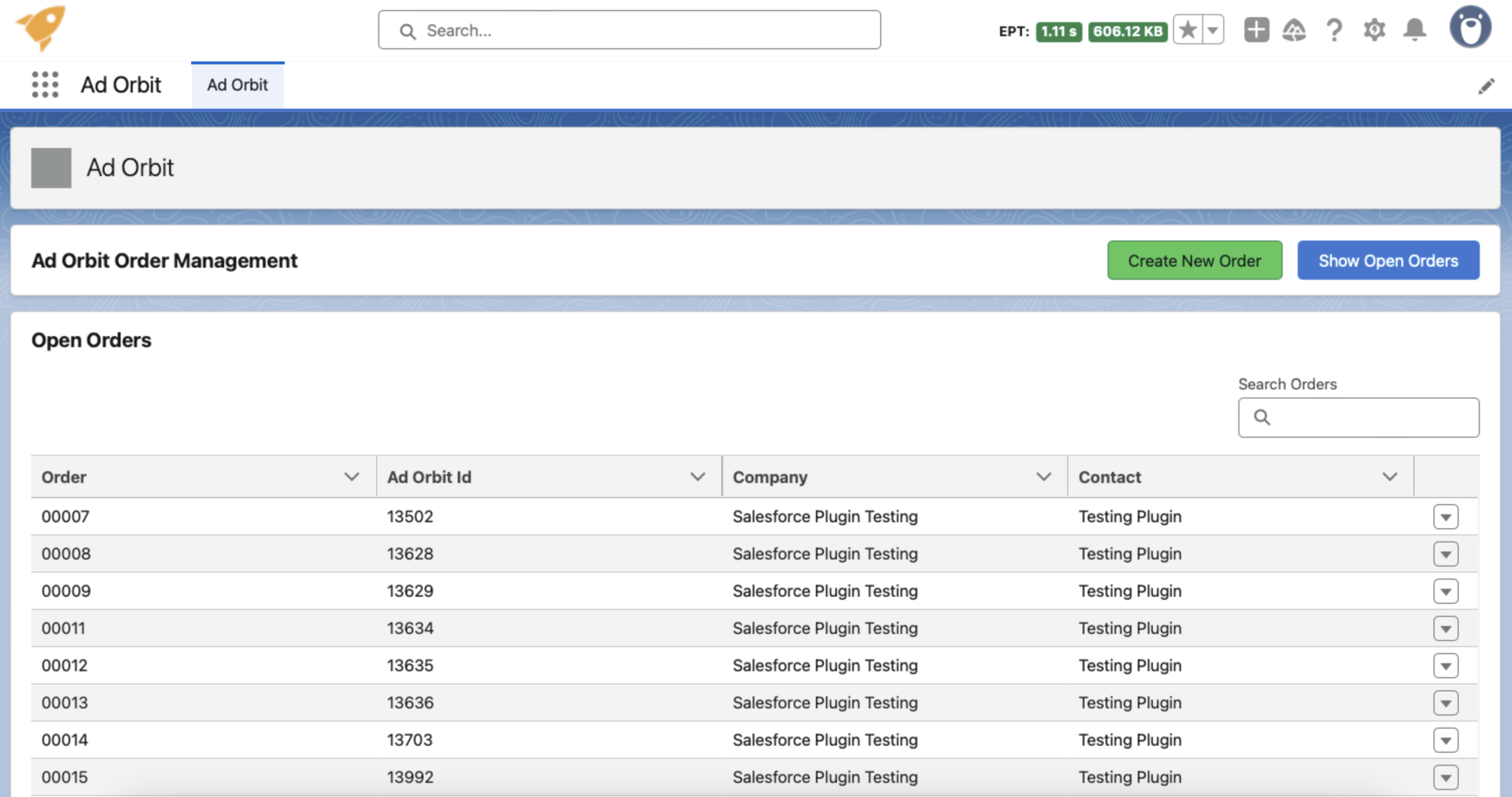Image resolution: width=1512 pixels, height=797 pixels.
Task: Click the Search Orders magnifier icon
Action: click(x=1262, y=417)
